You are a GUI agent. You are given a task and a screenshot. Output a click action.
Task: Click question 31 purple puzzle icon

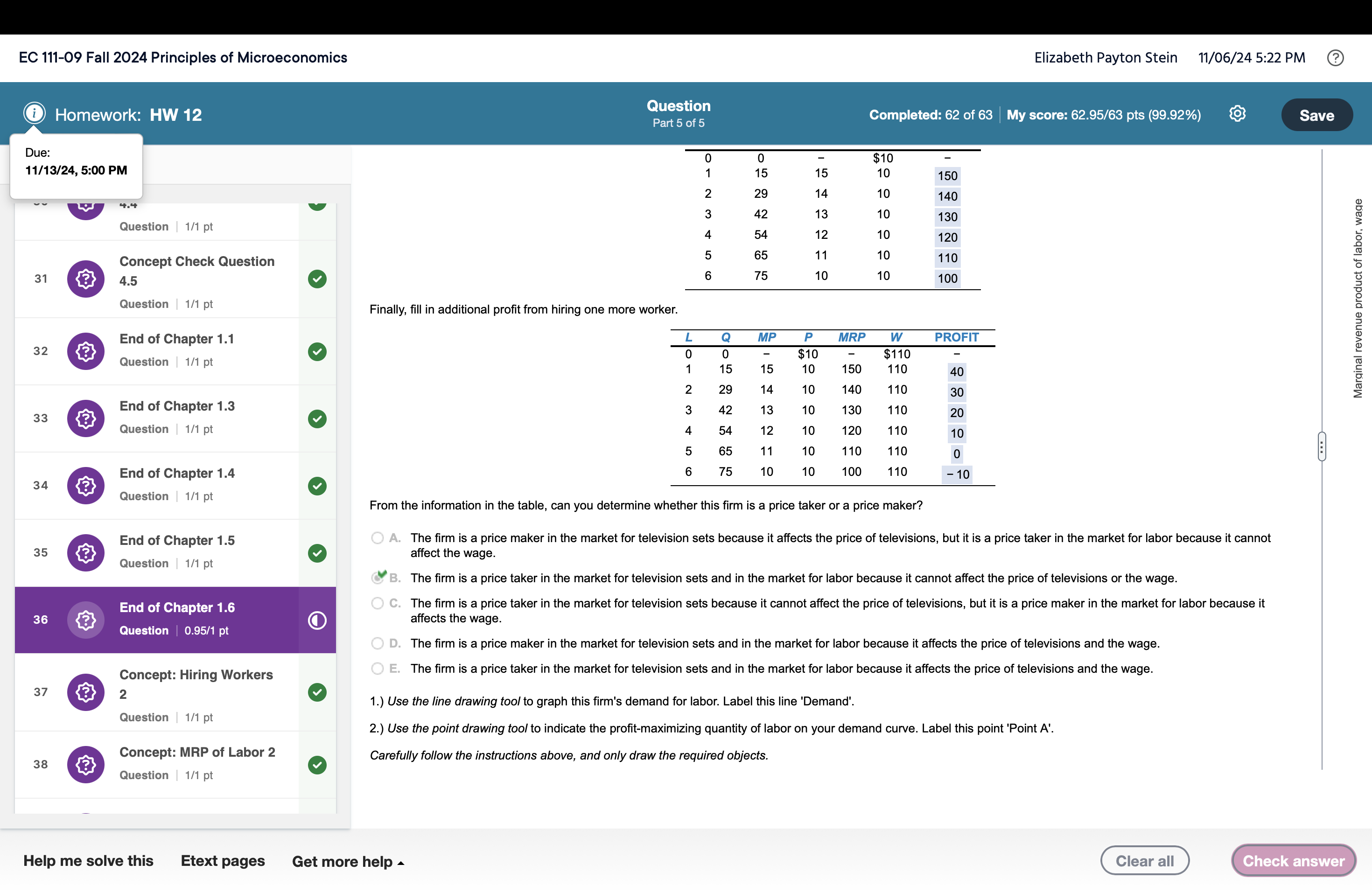pyautogui.click(x=86, y=279)
